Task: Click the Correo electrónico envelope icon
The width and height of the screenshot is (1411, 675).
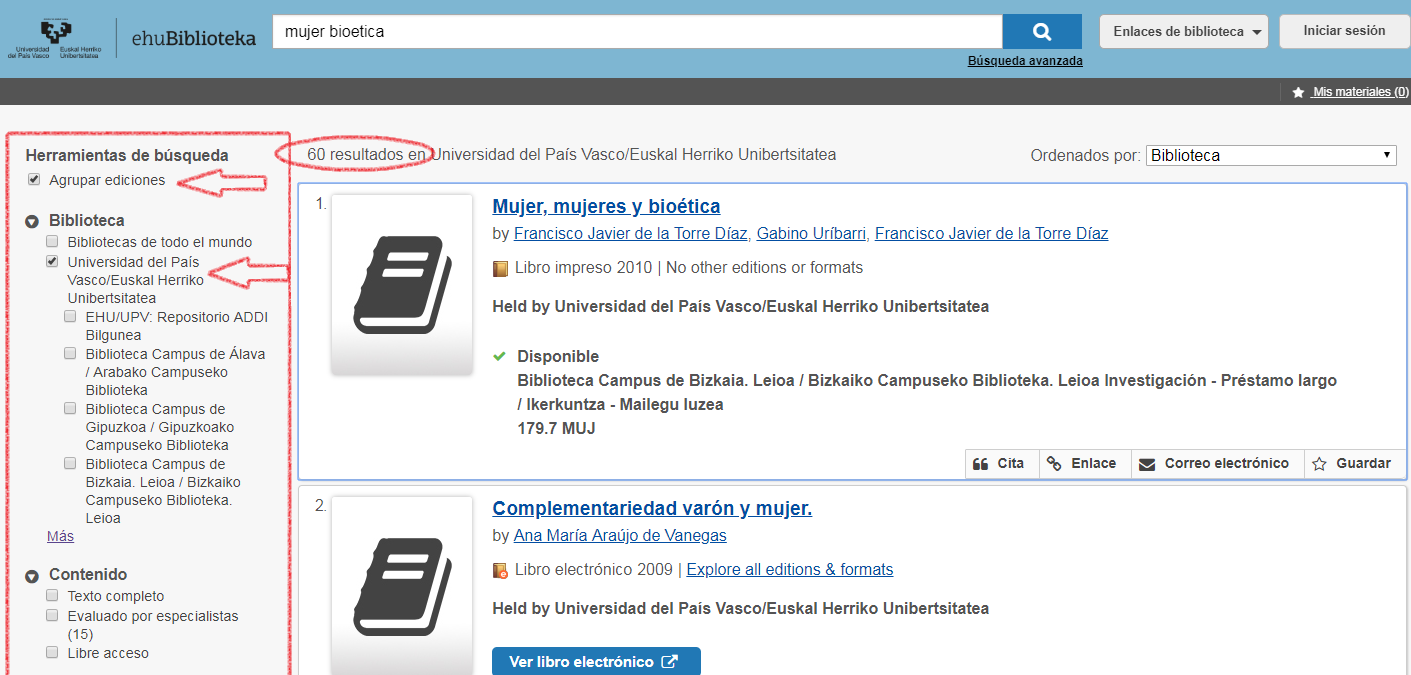Action: pyautogui.click(x=1147, y=464)
